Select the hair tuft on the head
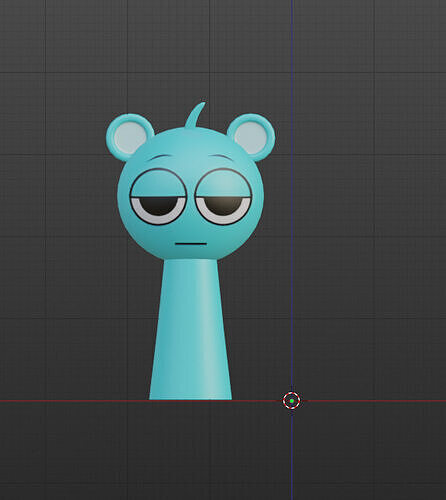Screen dimensions: 446x500 click(x=195, y=115)
